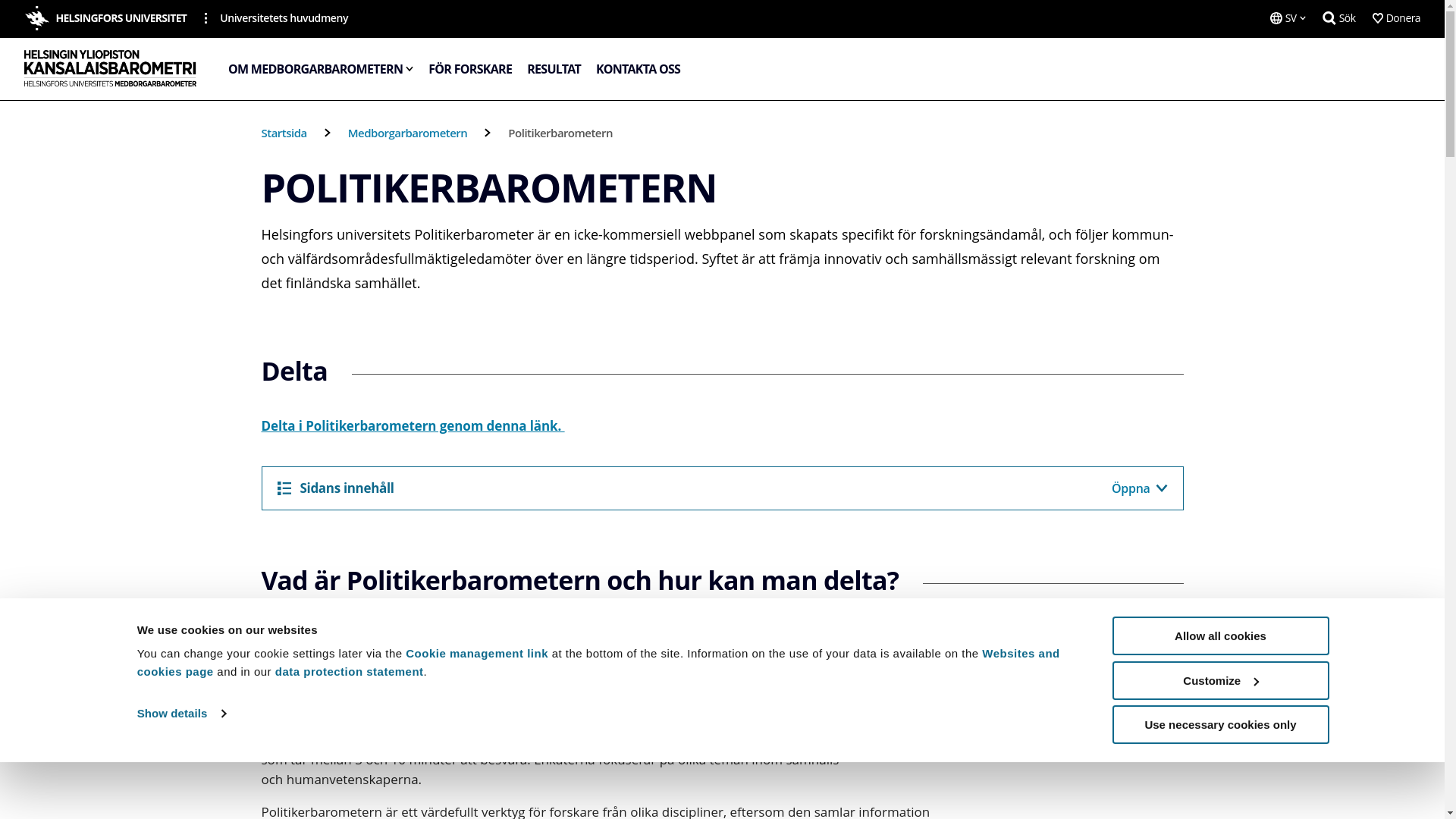
Task: Open the SV language selector
Action: point(1288,18)
